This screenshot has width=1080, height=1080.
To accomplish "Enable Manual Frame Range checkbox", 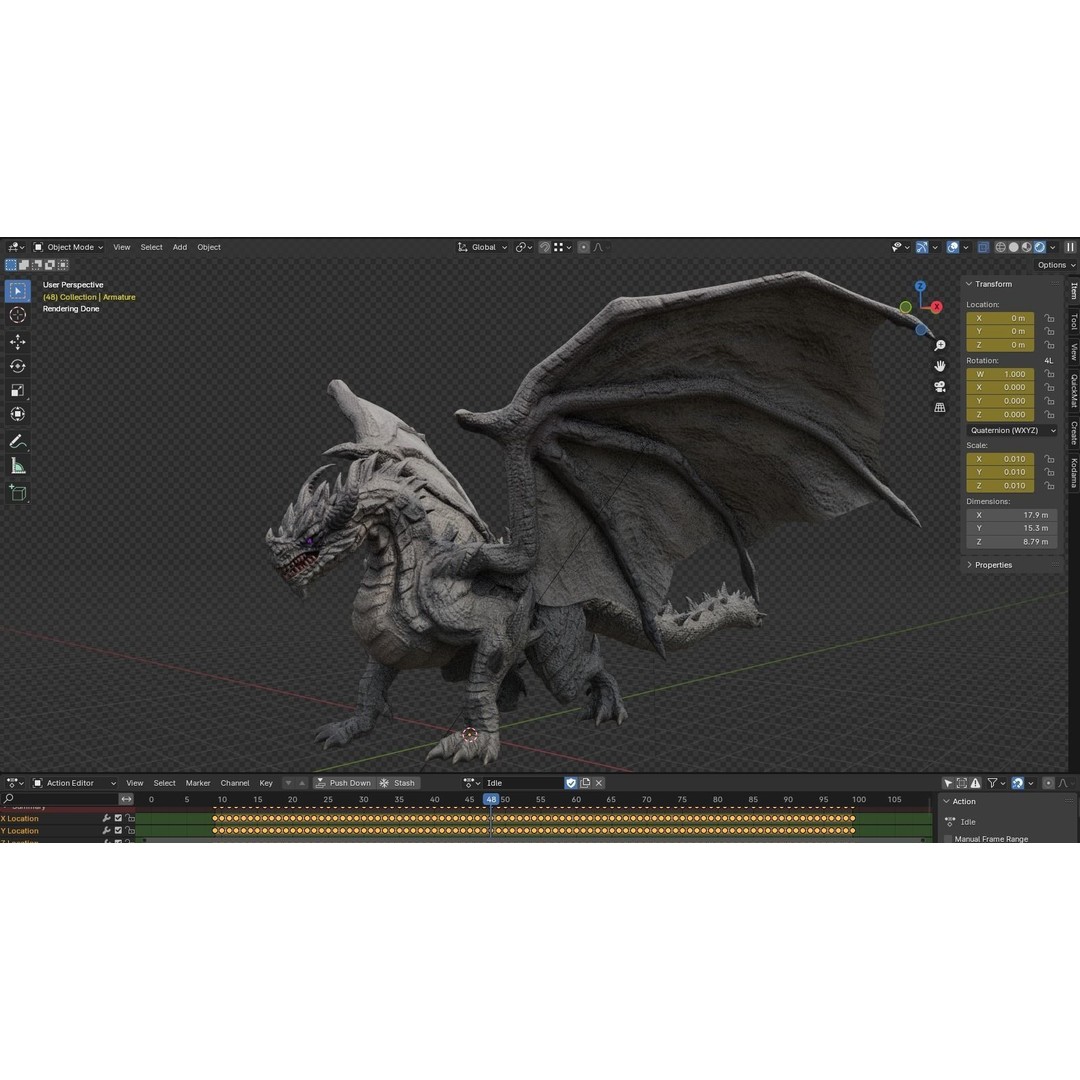I will (948, 839).
